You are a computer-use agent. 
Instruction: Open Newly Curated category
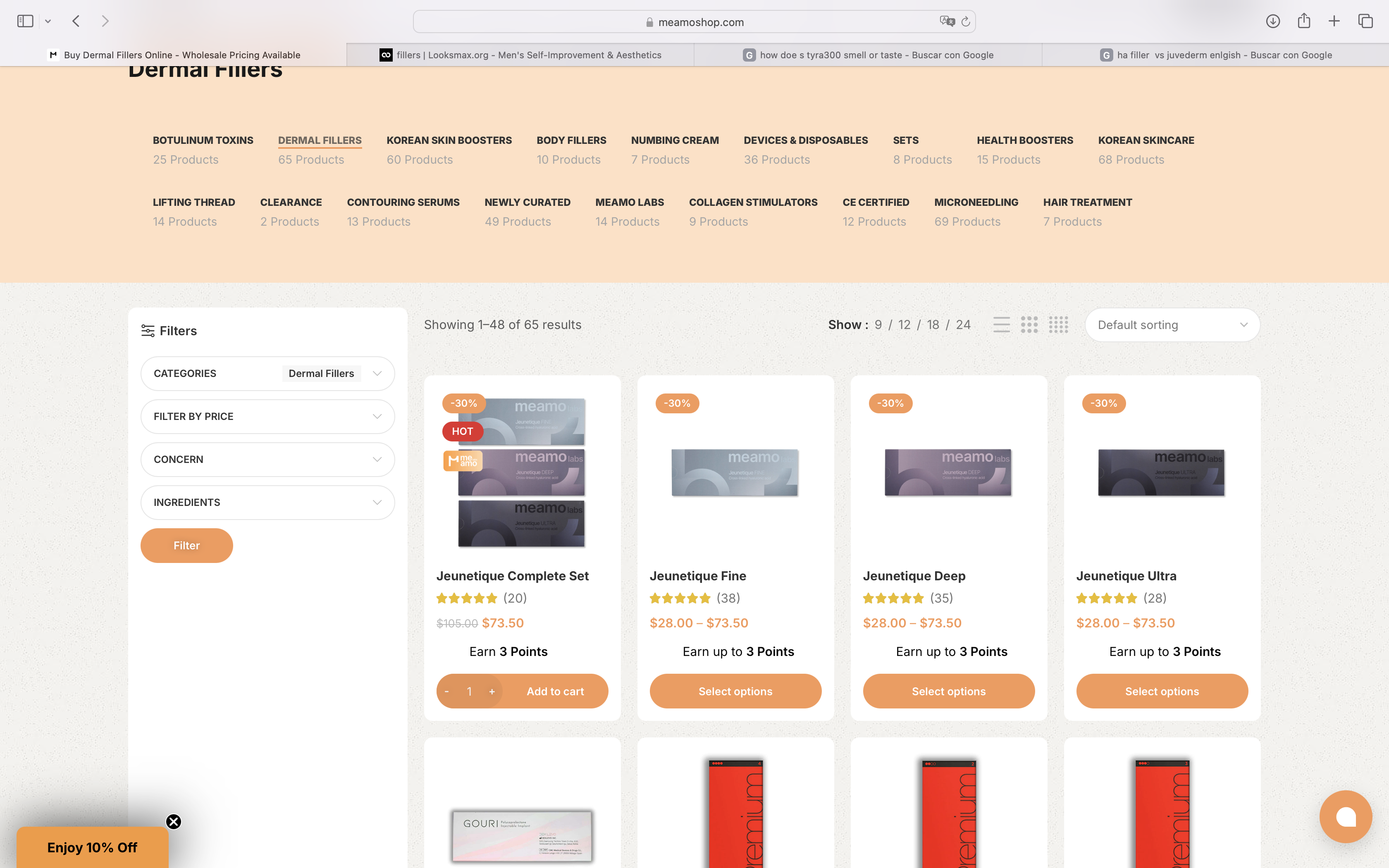pos(527,202)
